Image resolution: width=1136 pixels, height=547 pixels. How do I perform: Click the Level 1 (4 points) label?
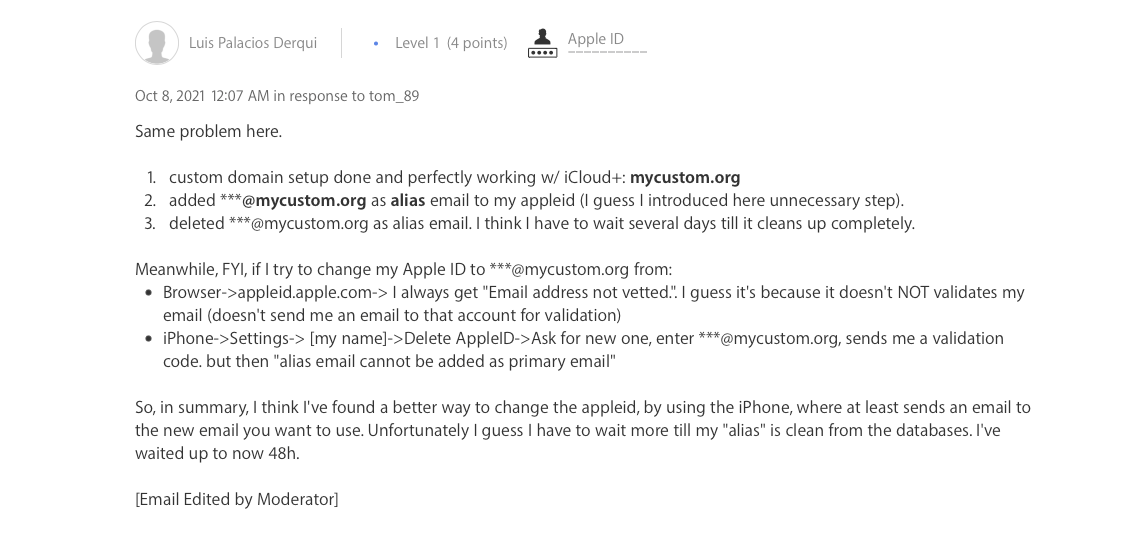(450, 43)
